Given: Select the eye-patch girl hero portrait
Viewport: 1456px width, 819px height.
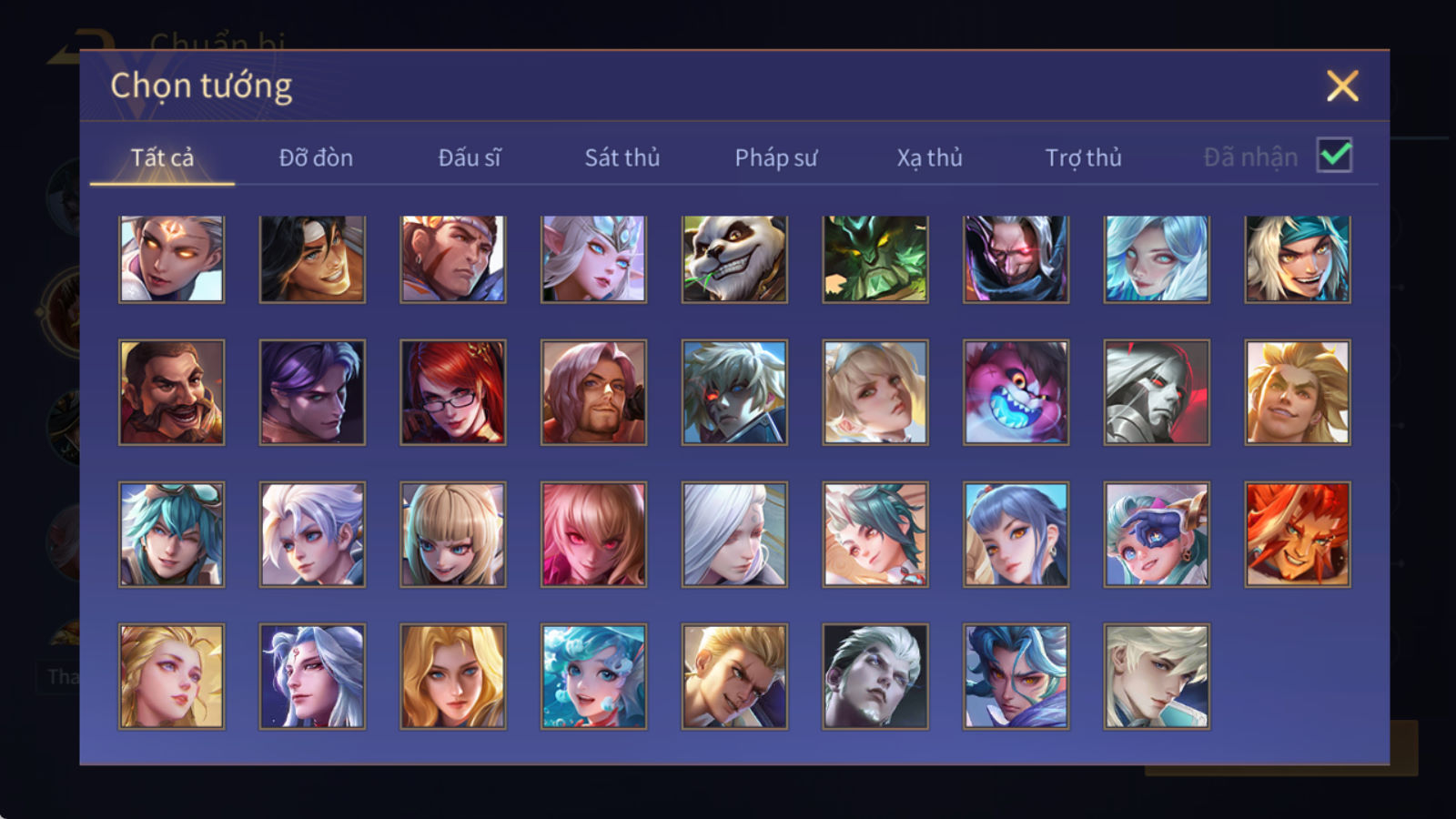Looking at the screenshot, I should point(1157,534).
